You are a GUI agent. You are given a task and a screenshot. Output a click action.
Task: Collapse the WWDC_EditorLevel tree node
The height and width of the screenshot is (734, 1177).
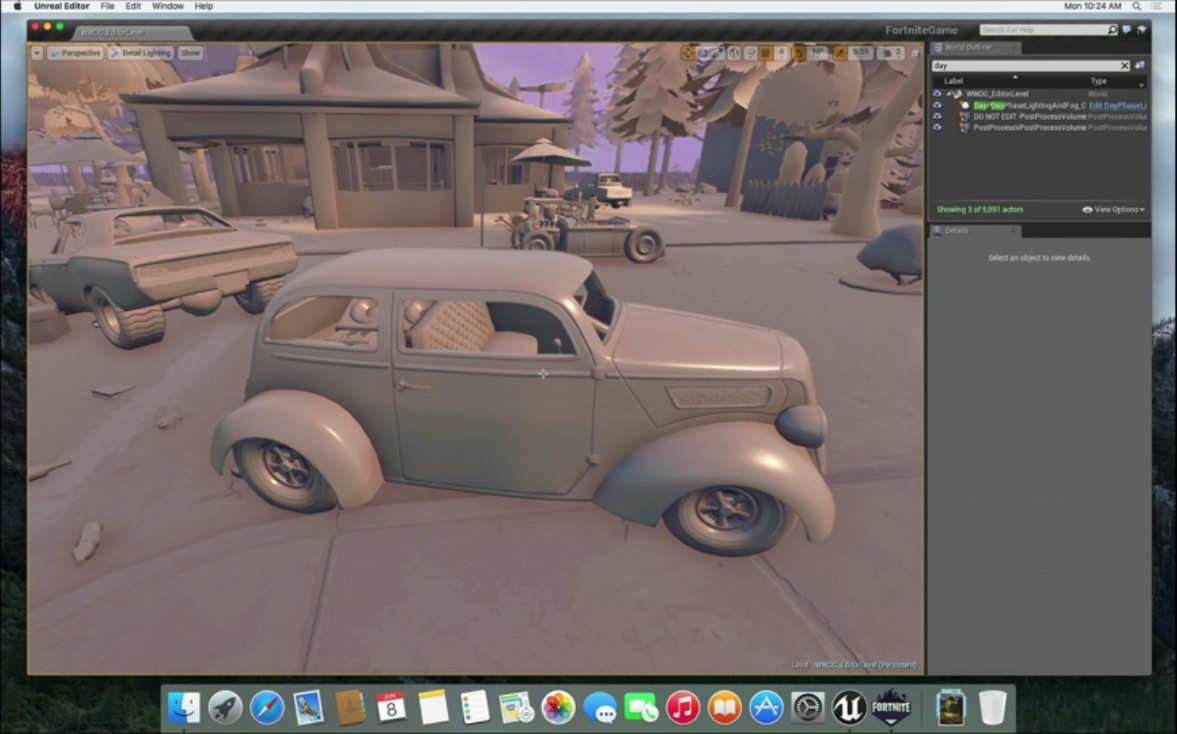949,94
